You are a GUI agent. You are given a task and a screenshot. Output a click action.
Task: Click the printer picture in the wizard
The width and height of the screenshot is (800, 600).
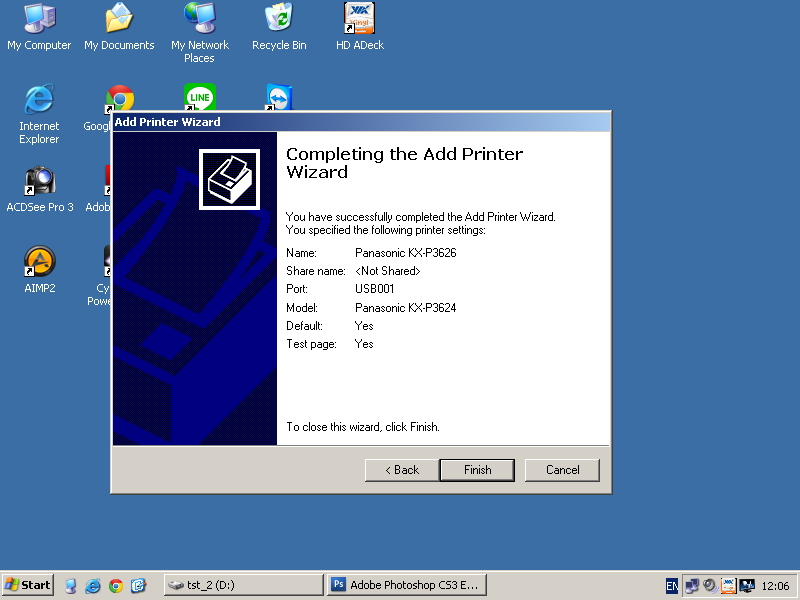click(230, 179)
